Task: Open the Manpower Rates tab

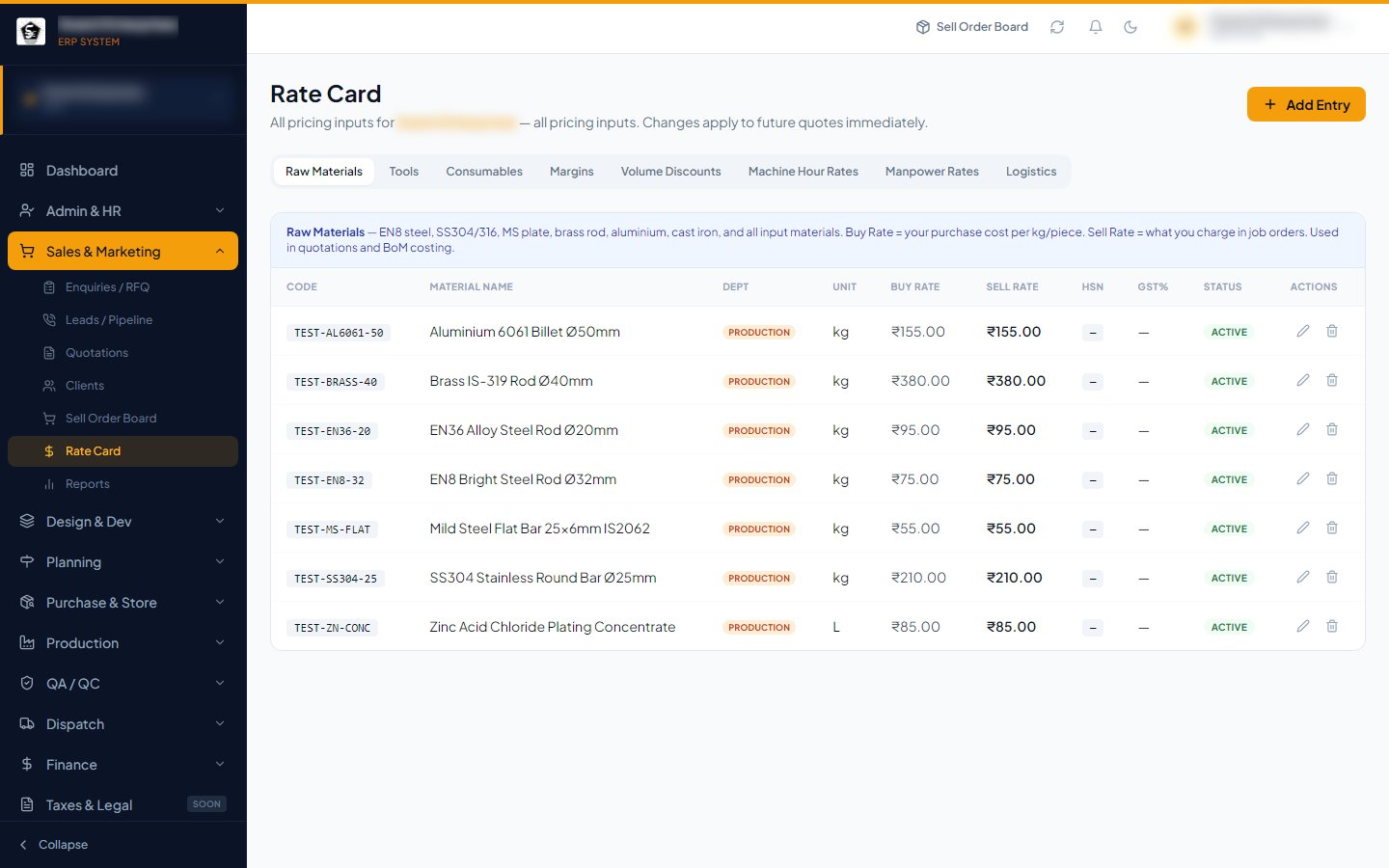Action: [x=932, y=172]
